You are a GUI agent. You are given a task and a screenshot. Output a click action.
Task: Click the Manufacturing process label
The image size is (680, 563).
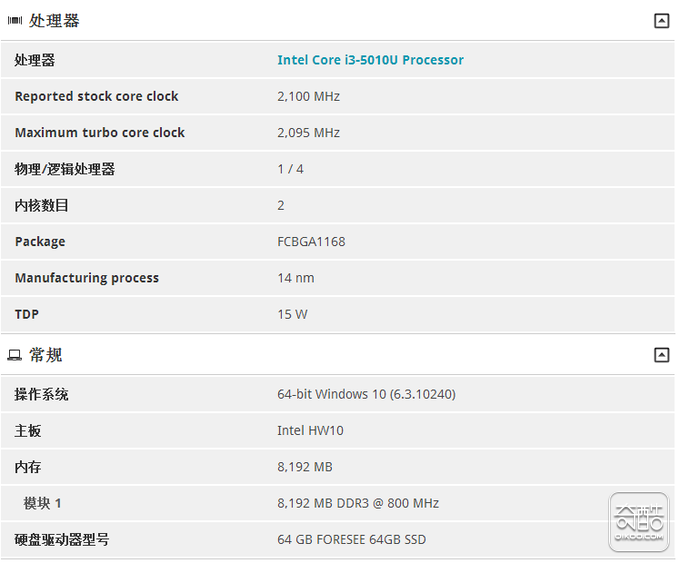point(87,278)
